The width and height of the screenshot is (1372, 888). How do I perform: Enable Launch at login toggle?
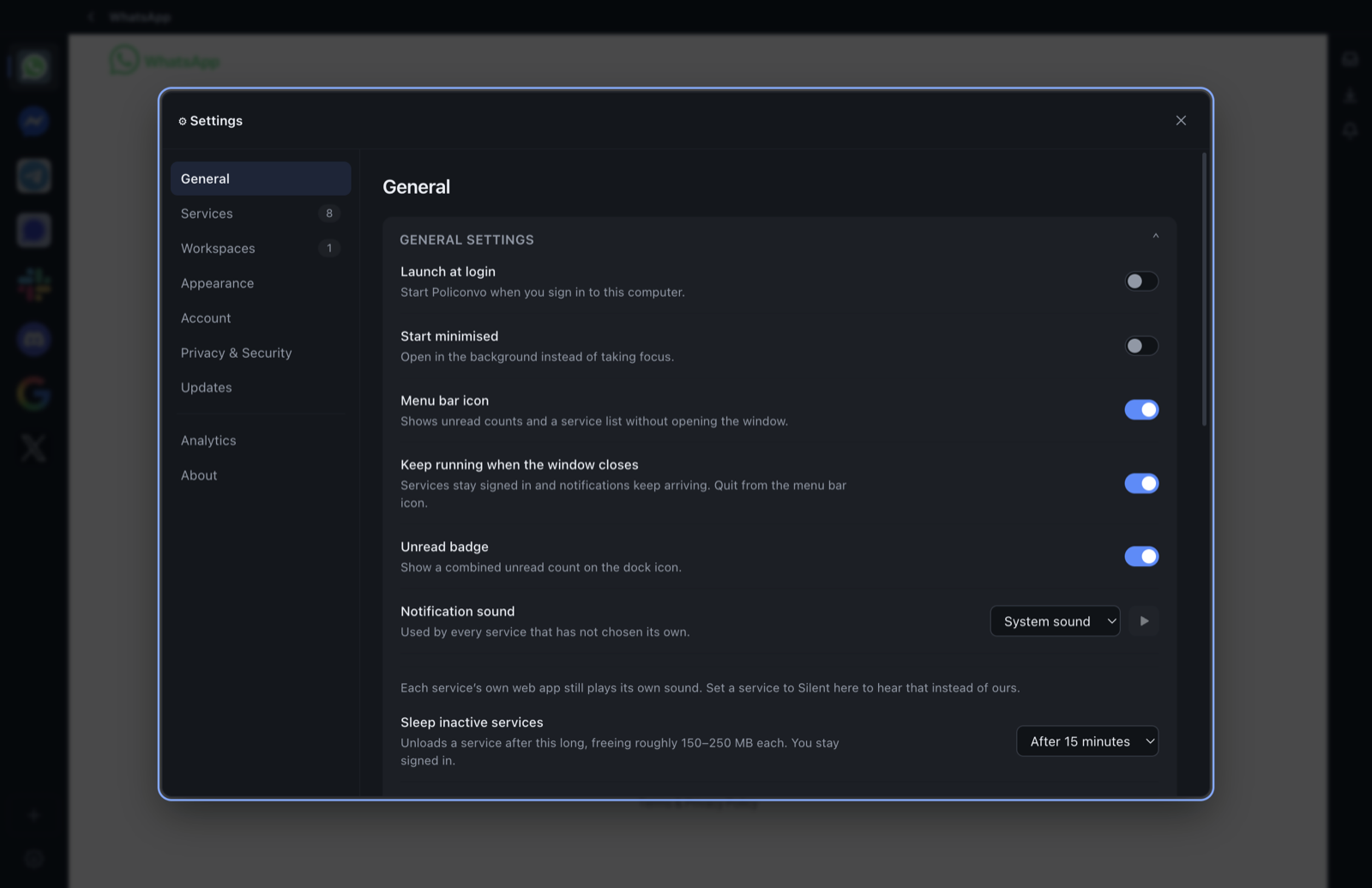click(x=1141, y=281)
